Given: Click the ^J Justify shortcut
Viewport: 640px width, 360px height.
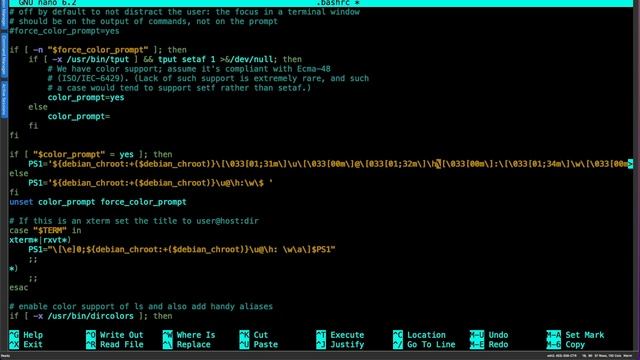Looking at the screenshot, I should tap(340, 344).
